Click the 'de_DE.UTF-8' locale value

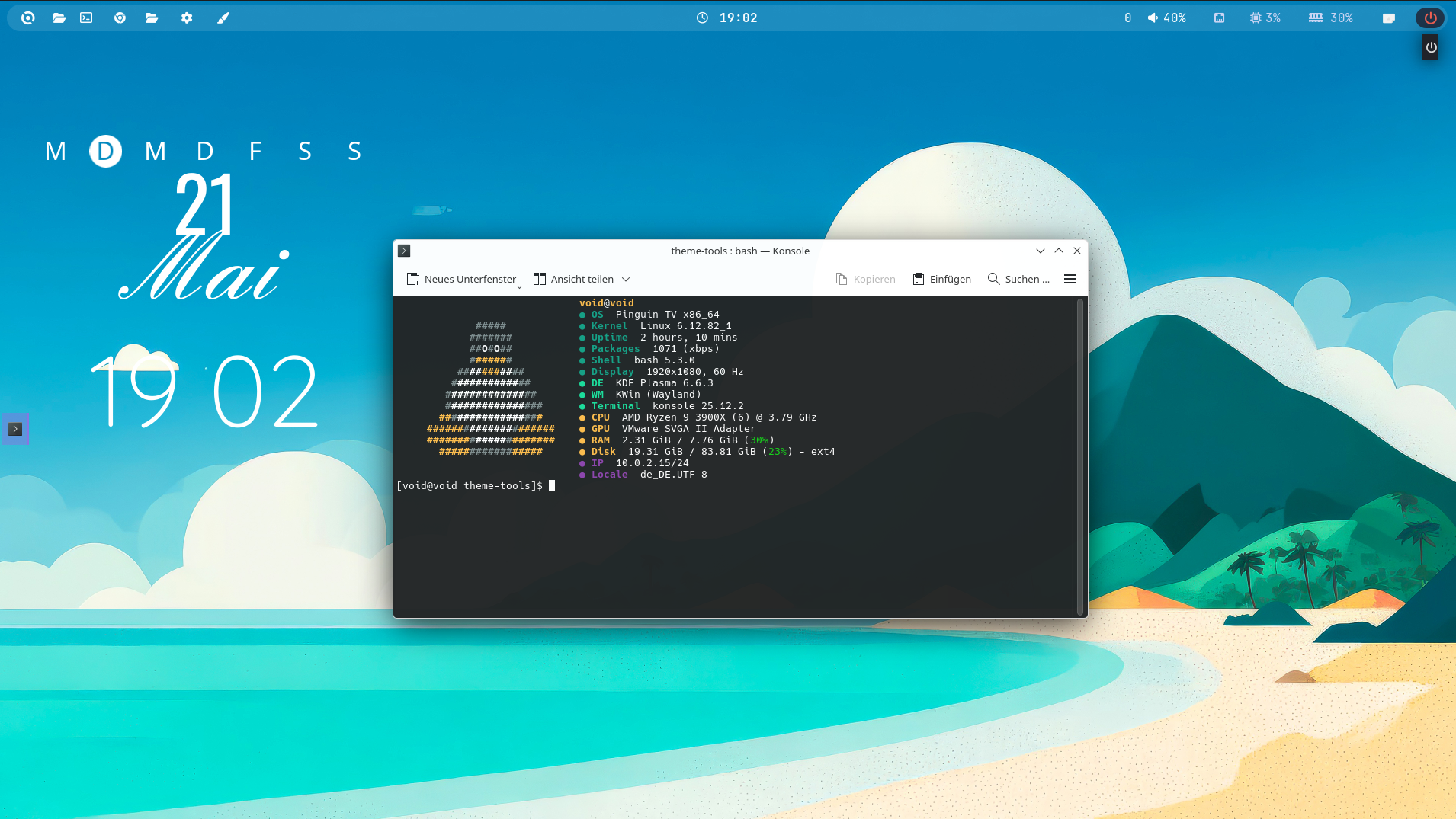point(674,475)
